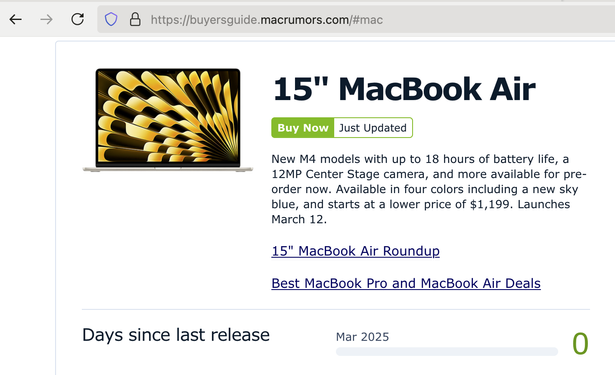Click the MacBook Air product image

(x=168, y=120)
